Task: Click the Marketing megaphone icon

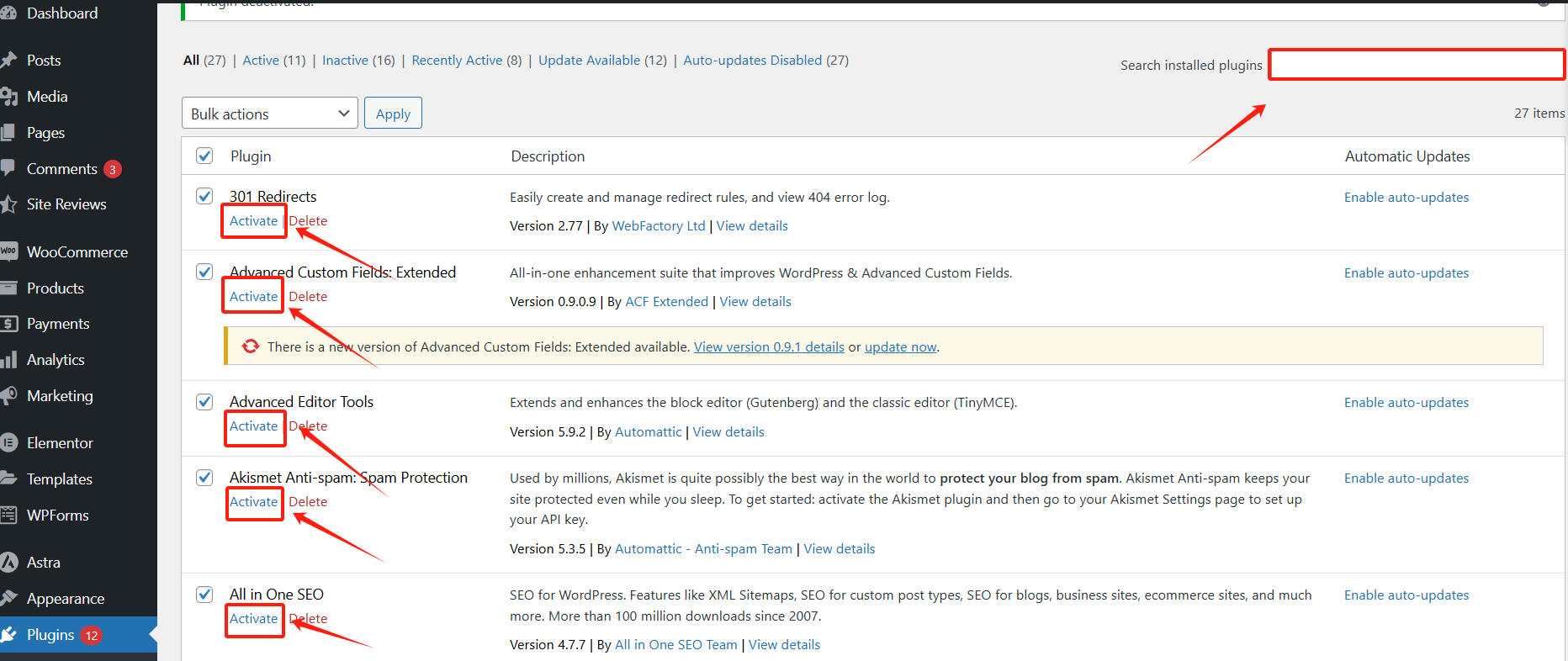Action: pyautogui.click(x=8, y=395)
